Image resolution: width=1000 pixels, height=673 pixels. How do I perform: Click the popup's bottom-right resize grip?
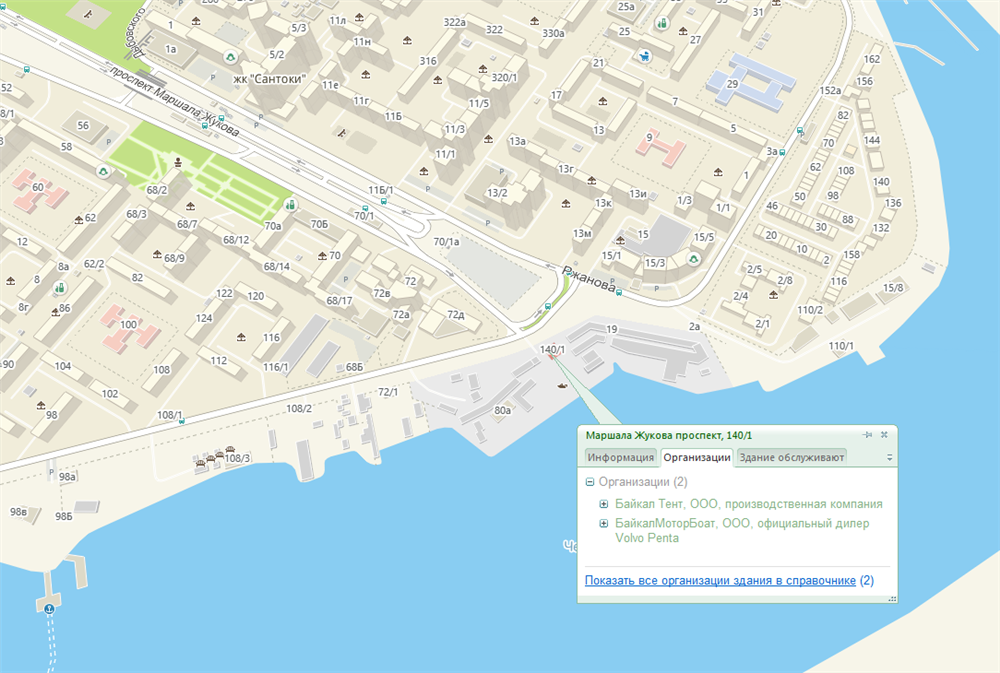tap(892, 599)
